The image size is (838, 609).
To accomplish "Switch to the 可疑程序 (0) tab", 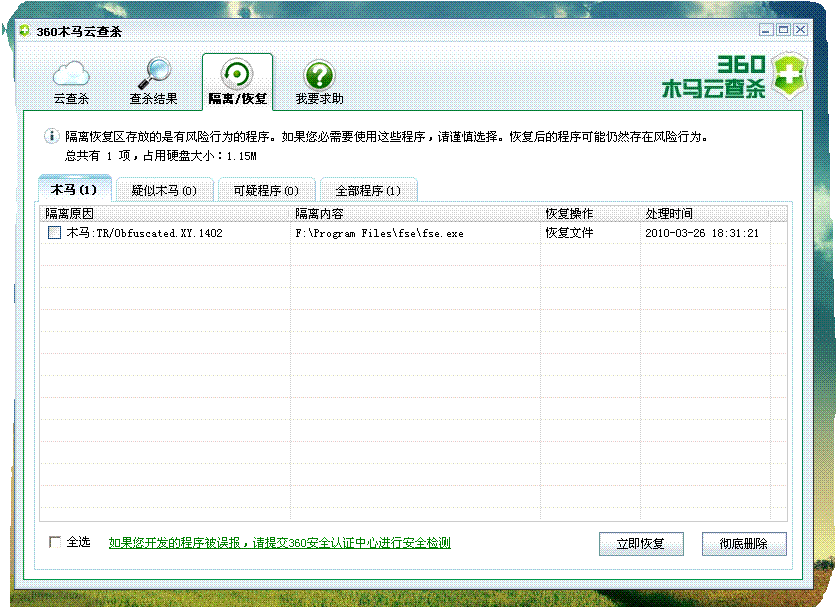I will (266, 190).
